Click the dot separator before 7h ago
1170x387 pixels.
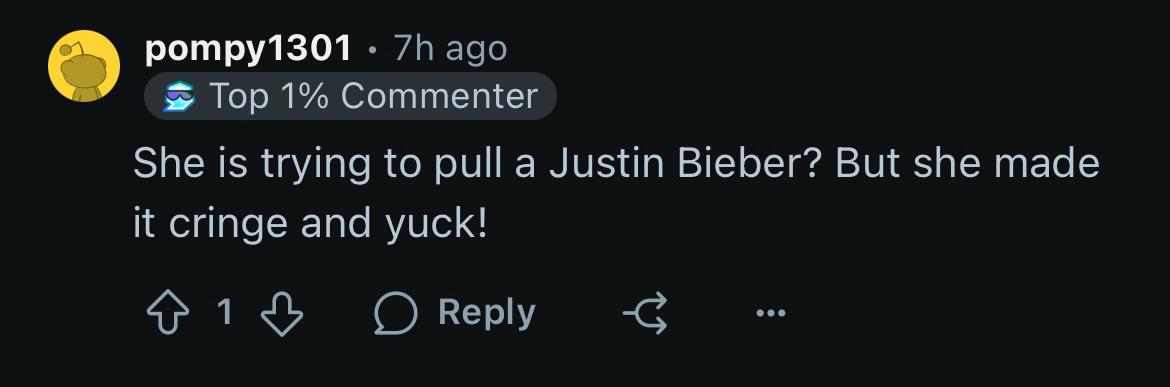click(x=372, y=51)
